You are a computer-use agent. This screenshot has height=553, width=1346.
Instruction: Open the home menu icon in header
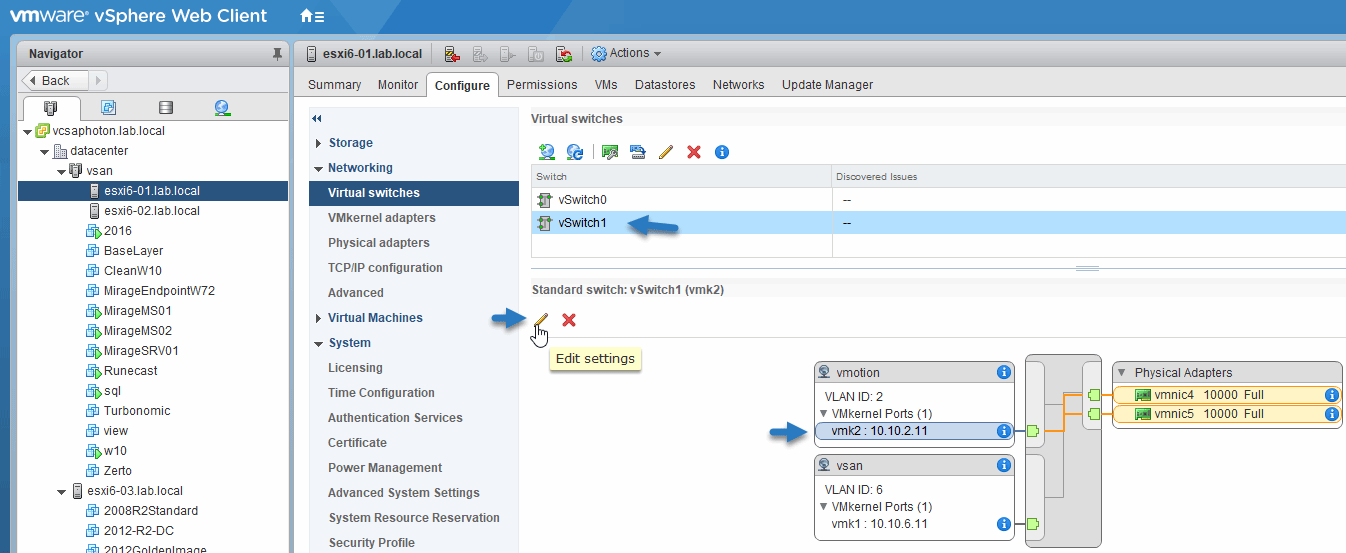tap(311, 16)
